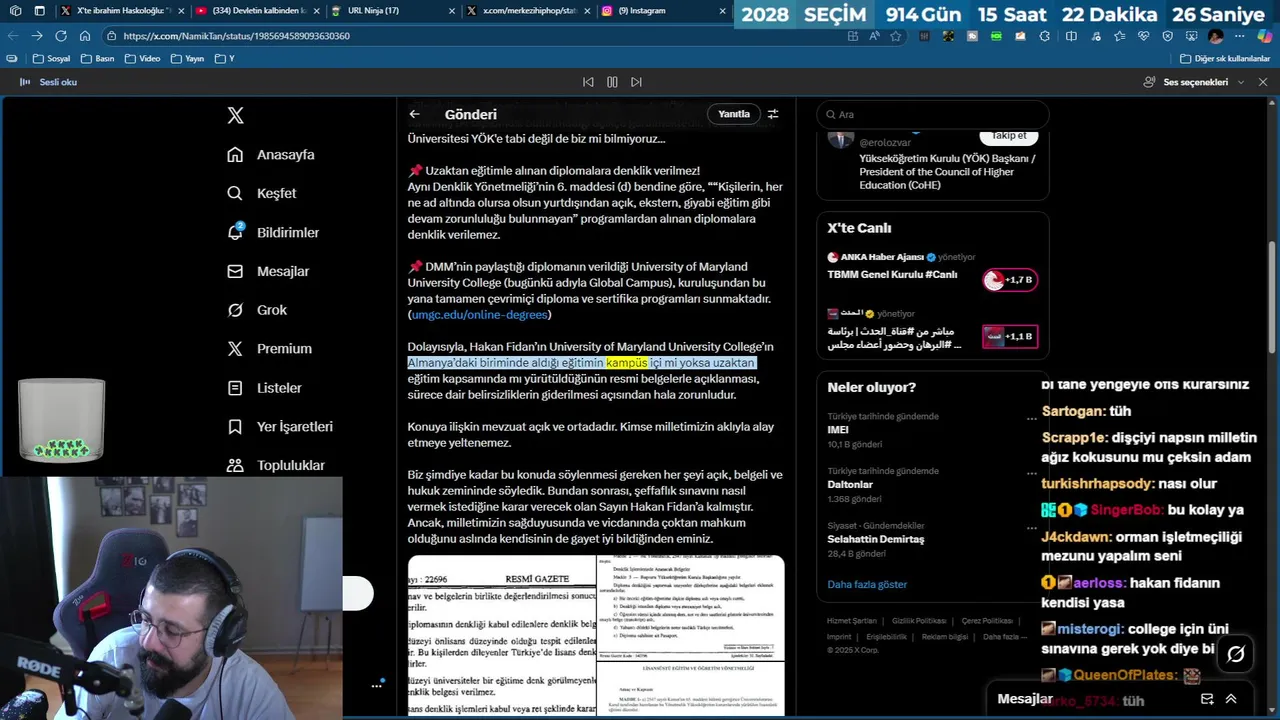The height and width of the screenshot is (720, 1280).
Task: Open umgc.edu/online-degrees link
Action: pyautogui.click(x=480, y=314)
